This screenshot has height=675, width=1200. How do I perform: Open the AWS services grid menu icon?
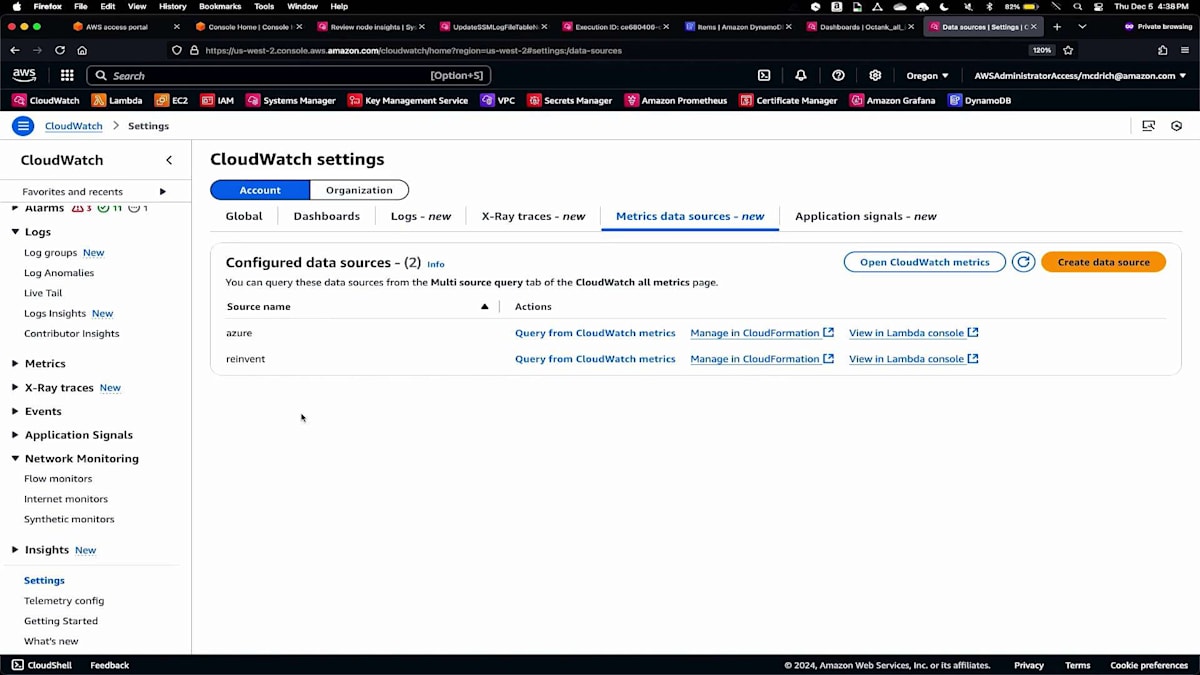tap(67, 75)
